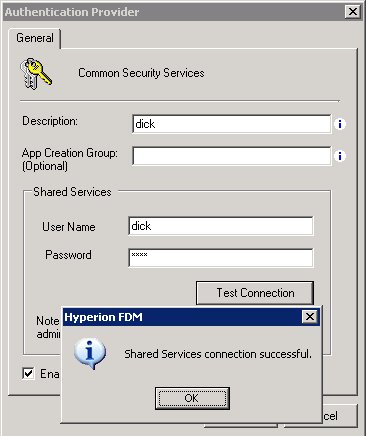
Task: Close the Authentication Provider window
Action: pos(353,12)
